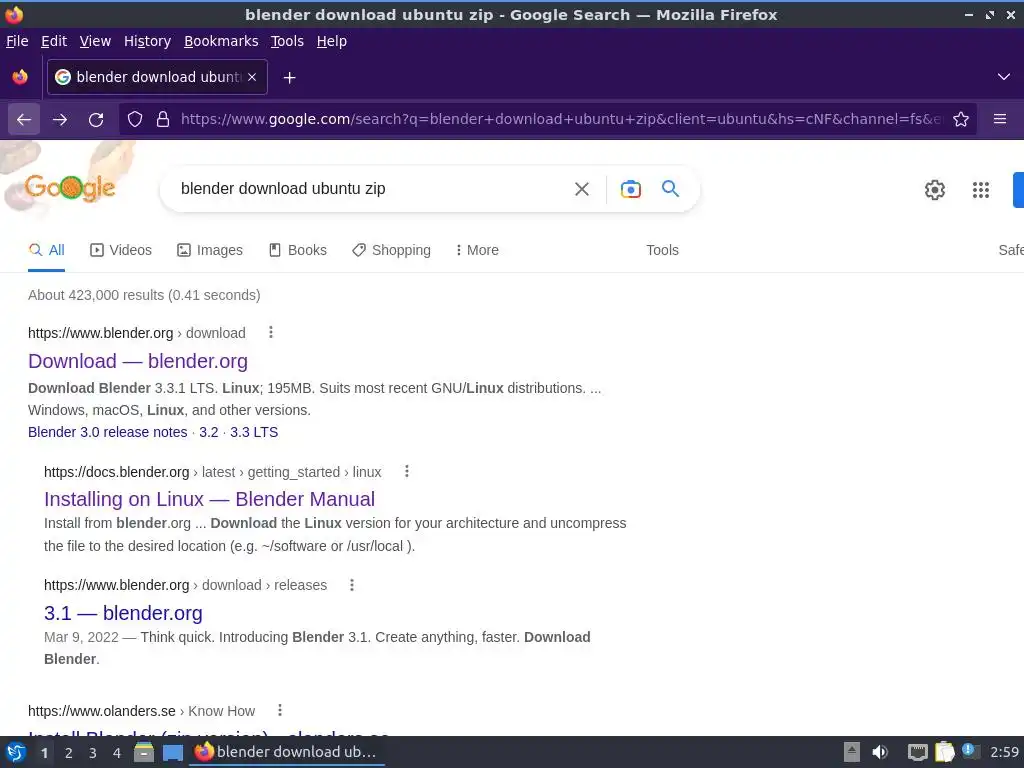1024x768 pixels.
Task: Open options for docs.blender.org result
Action: (406, 472)
